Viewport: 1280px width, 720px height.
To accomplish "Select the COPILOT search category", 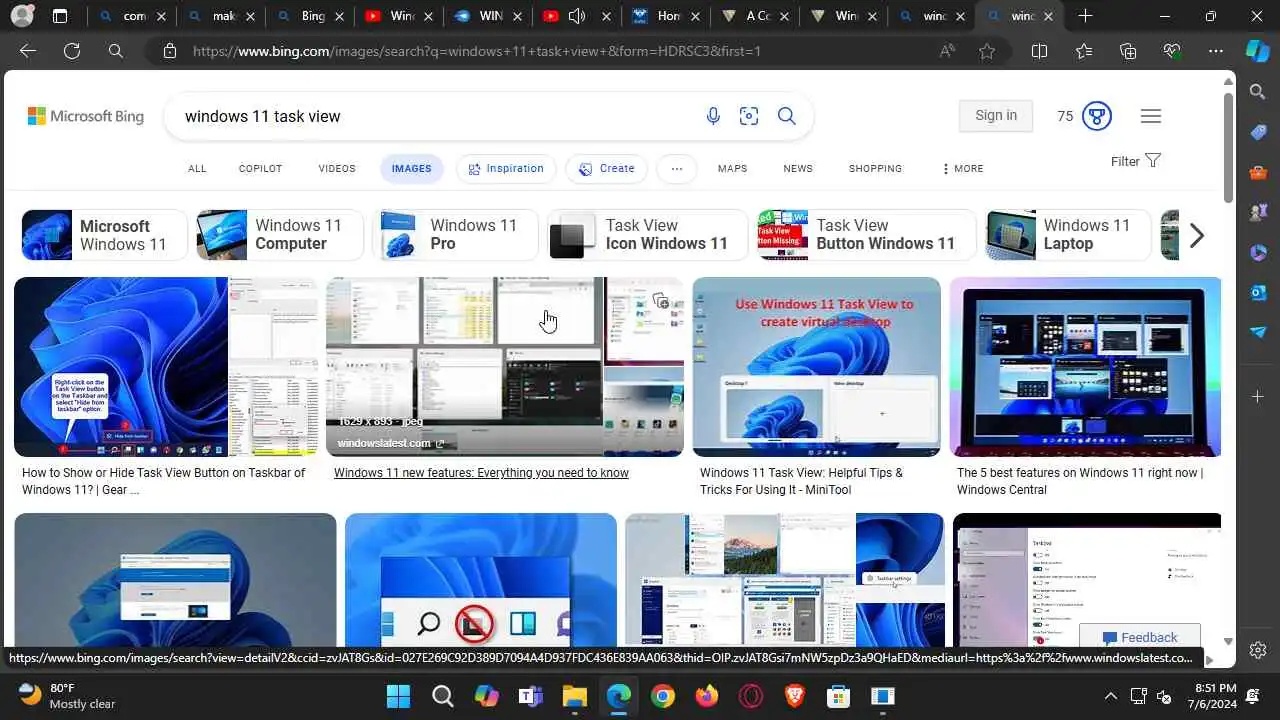I will 260,168.
